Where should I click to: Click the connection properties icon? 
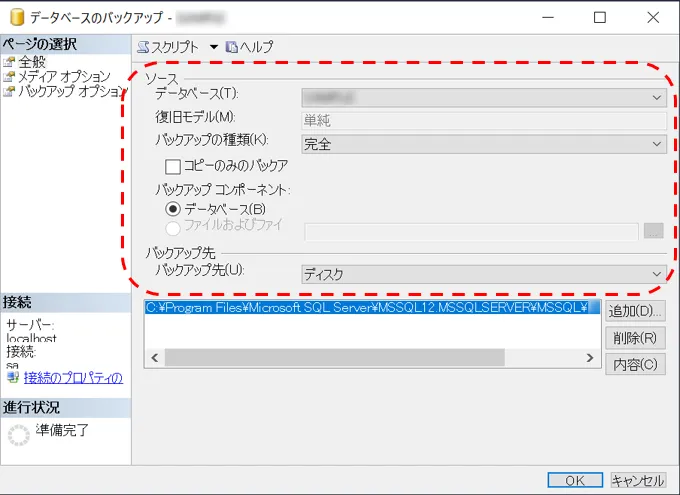tap(12, 377)
